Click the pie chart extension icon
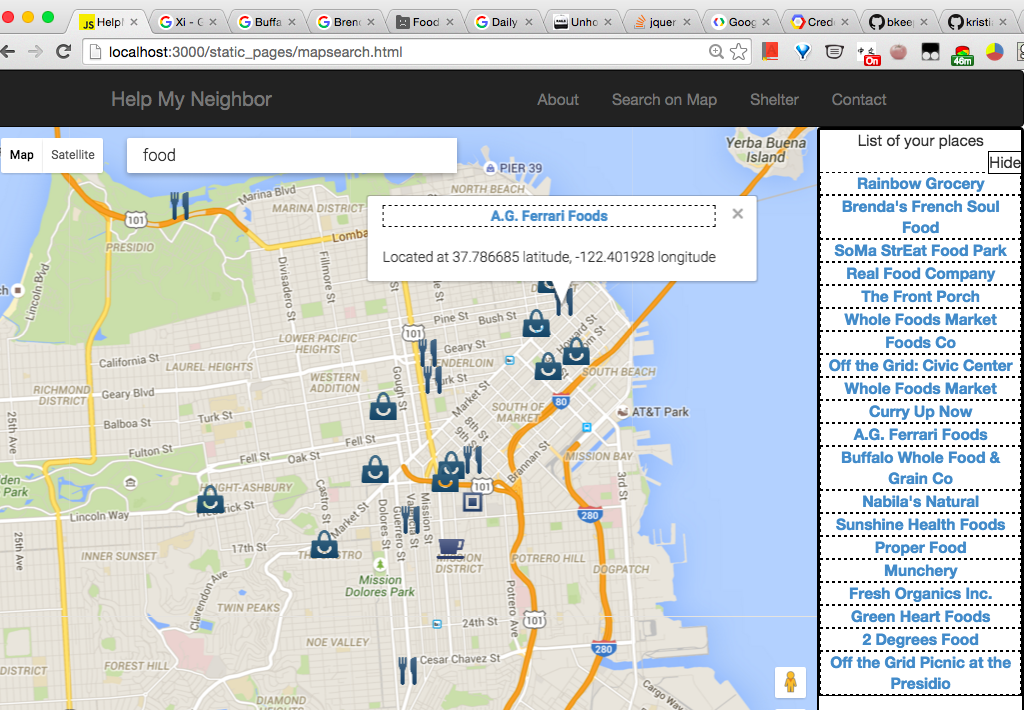This screenshot has height=710, width=1024. point(994,52)
